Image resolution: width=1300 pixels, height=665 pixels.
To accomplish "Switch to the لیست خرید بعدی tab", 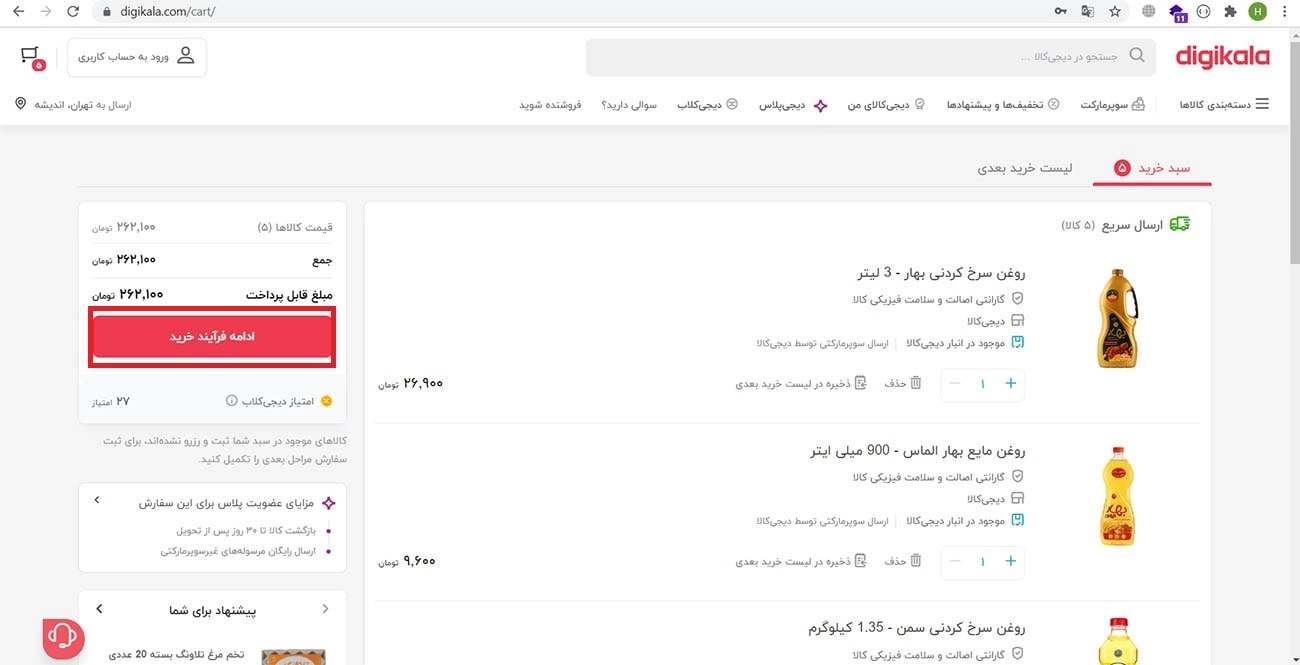I will point(1025,168).
